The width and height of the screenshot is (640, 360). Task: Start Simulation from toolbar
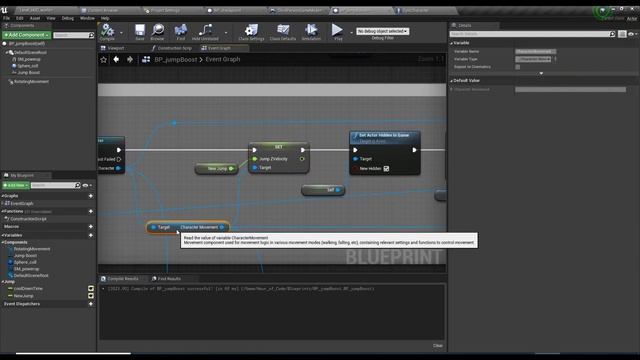[x=311, y=32]
